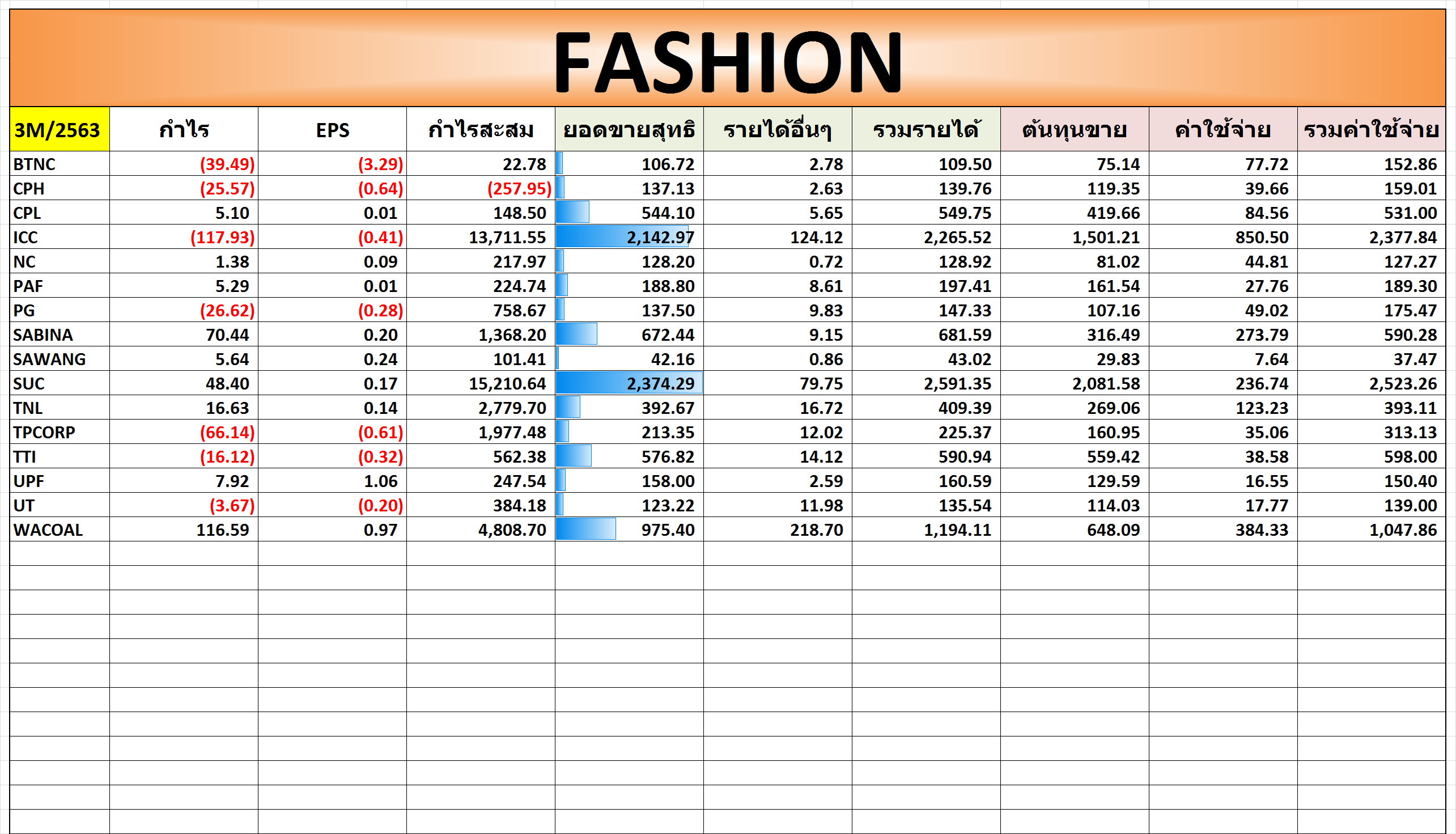Viewport: 1456px width, 834px height.
Task: Click the ต้นทุนขาย column header
Action: (1074, 130)
